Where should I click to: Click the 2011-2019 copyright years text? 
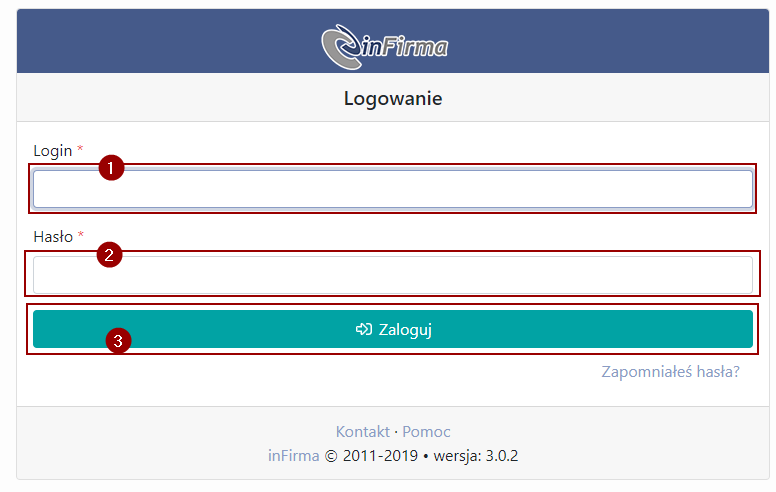380,455
